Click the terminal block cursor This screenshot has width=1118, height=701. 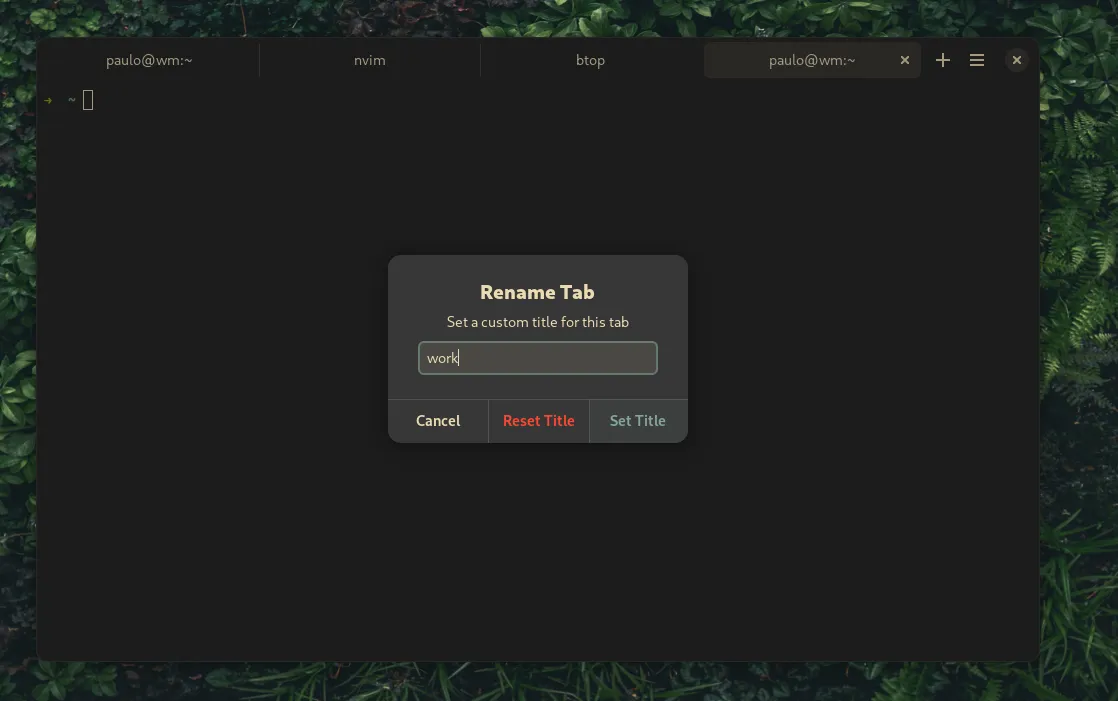(x=88, y=100)
